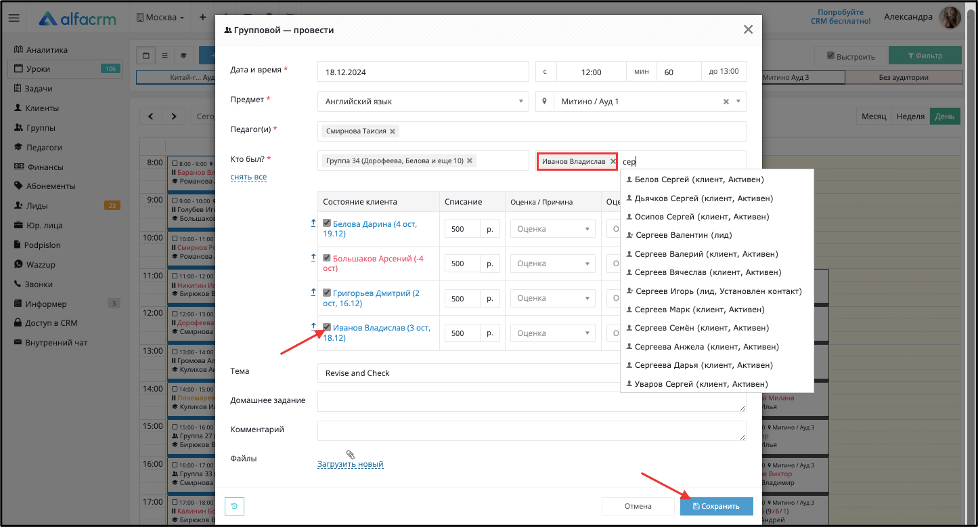Click the Тема input field
The image size is (979, 529).
pyautogui.click(x=468, y=373)
